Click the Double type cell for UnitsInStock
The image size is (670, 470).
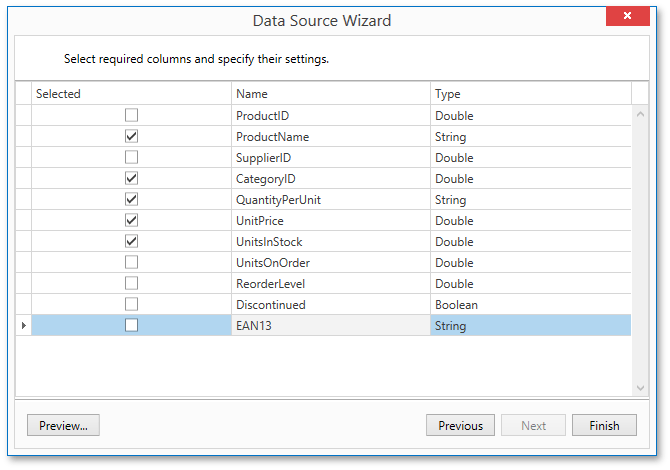tap(531, 241)
